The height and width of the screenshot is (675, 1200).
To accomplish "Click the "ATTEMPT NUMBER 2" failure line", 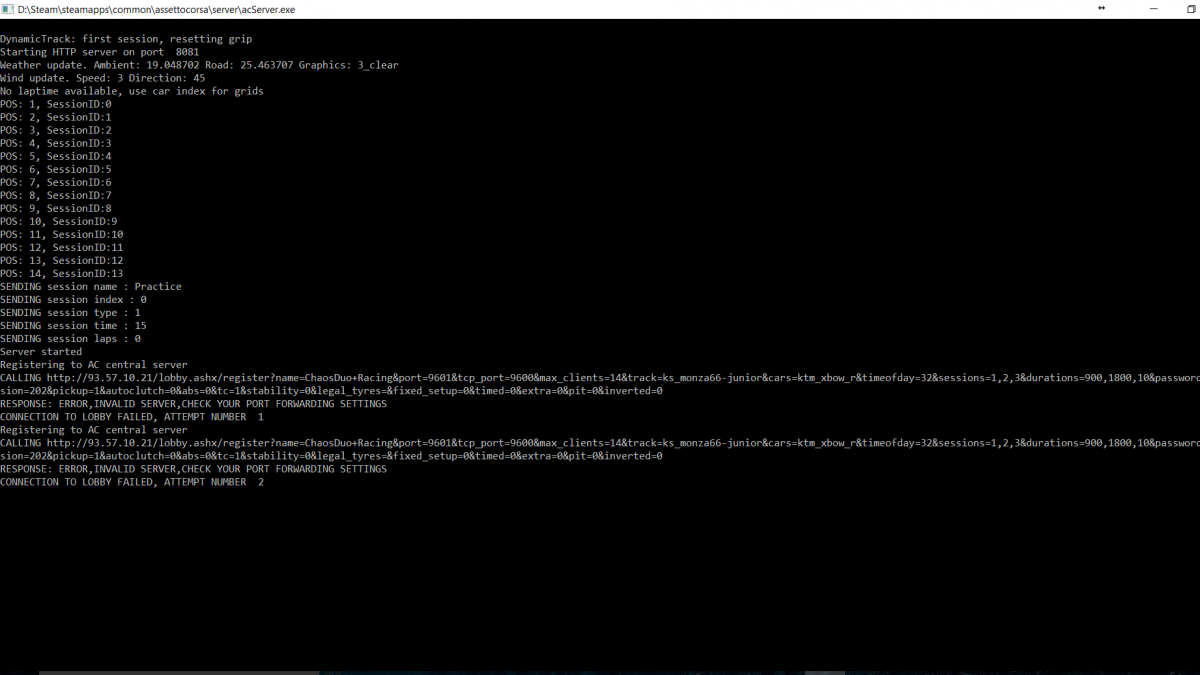I will [x=132, y=482].
